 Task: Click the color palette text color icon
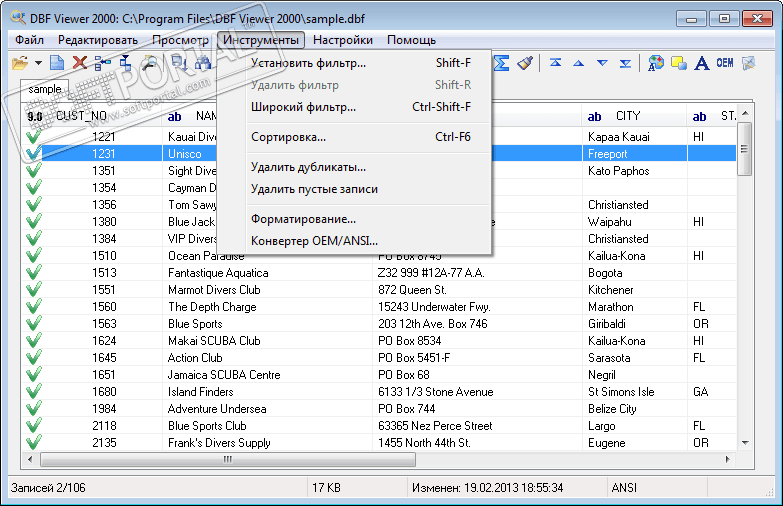[x=656, y=63]
